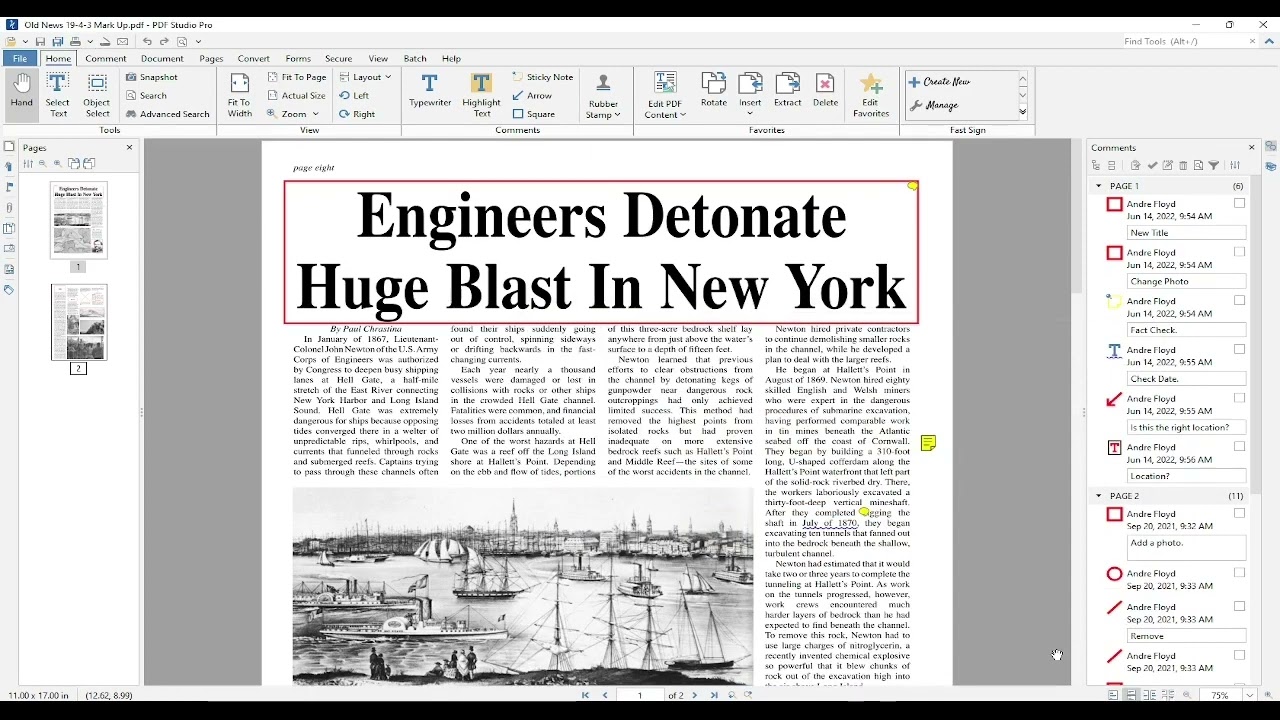Activate the Select Text tool
1280x720 pixels.
tap(58, 95)
